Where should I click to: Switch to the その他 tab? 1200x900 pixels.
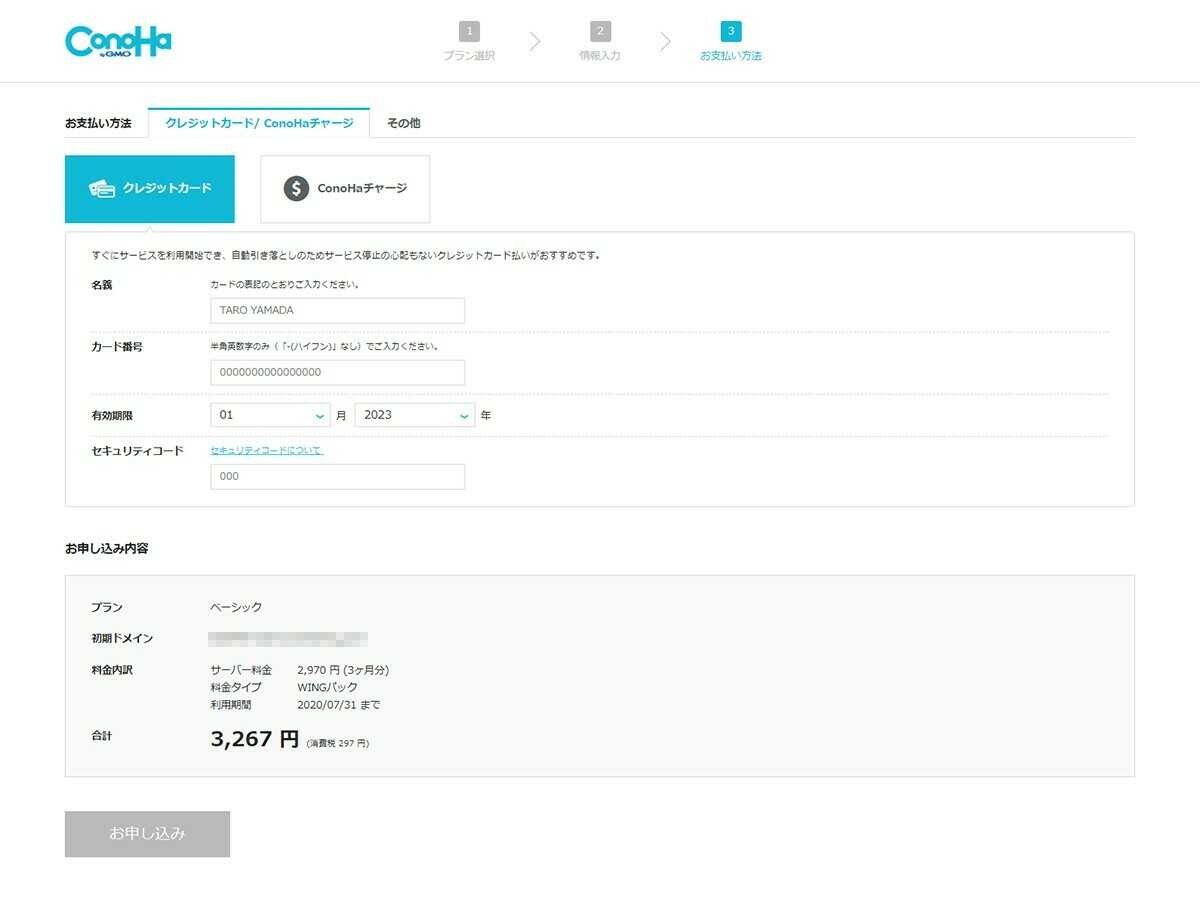pyautogui.click(x=403, y=122)
